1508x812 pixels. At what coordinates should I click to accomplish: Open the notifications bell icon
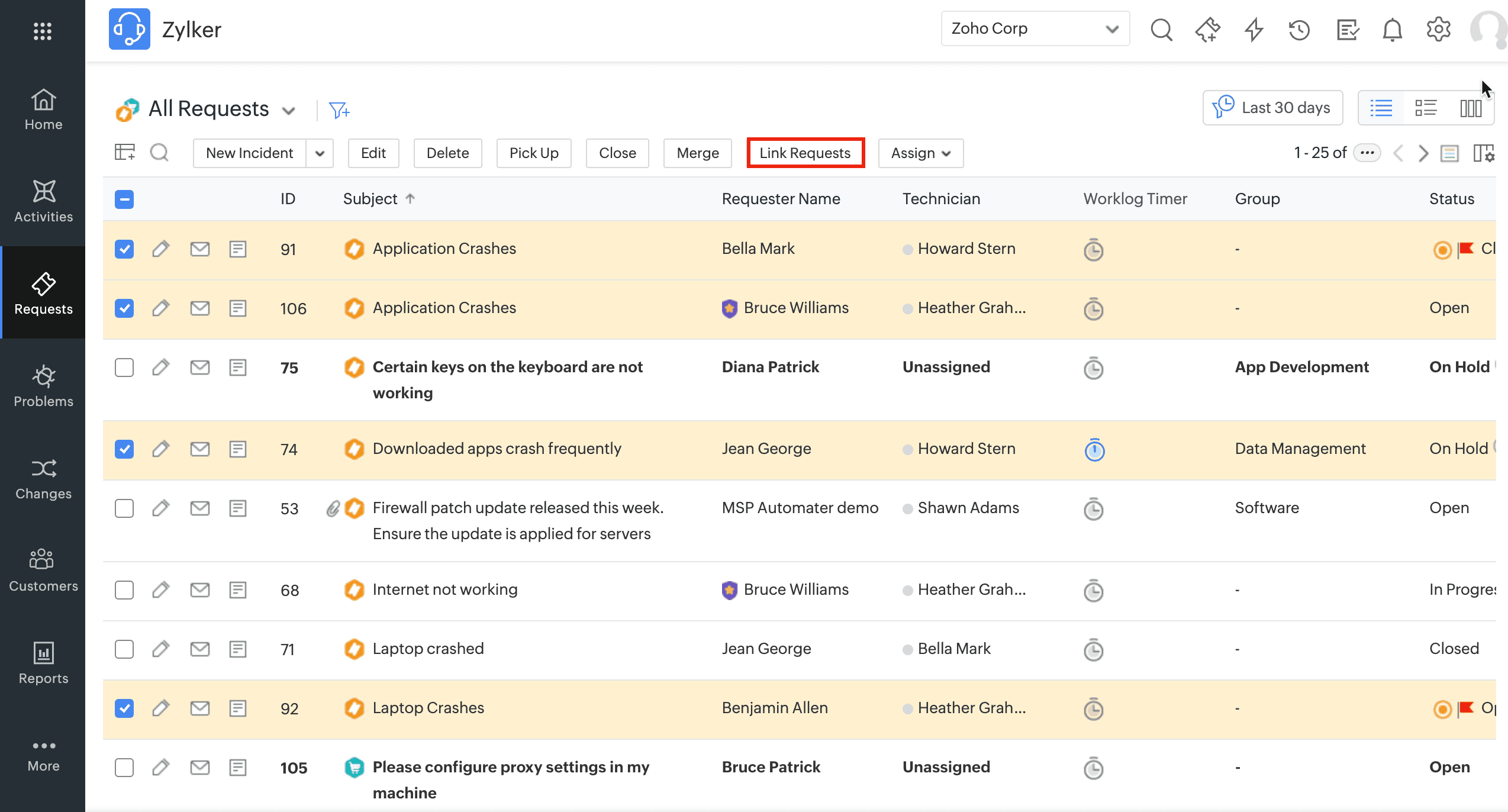click(1392, 29)
